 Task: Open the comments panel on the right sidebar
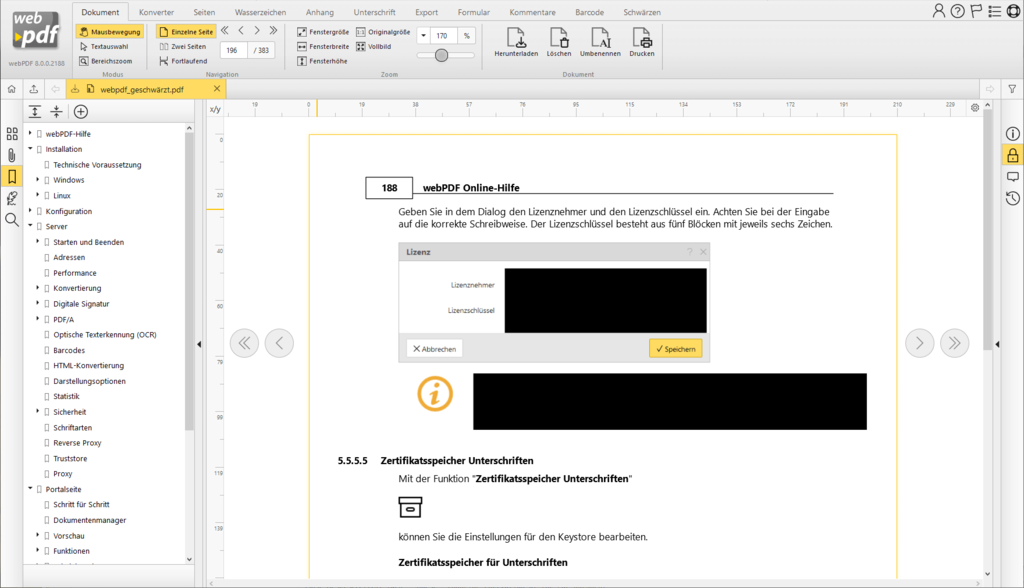pyautogui.click(x=1012, y=177)
